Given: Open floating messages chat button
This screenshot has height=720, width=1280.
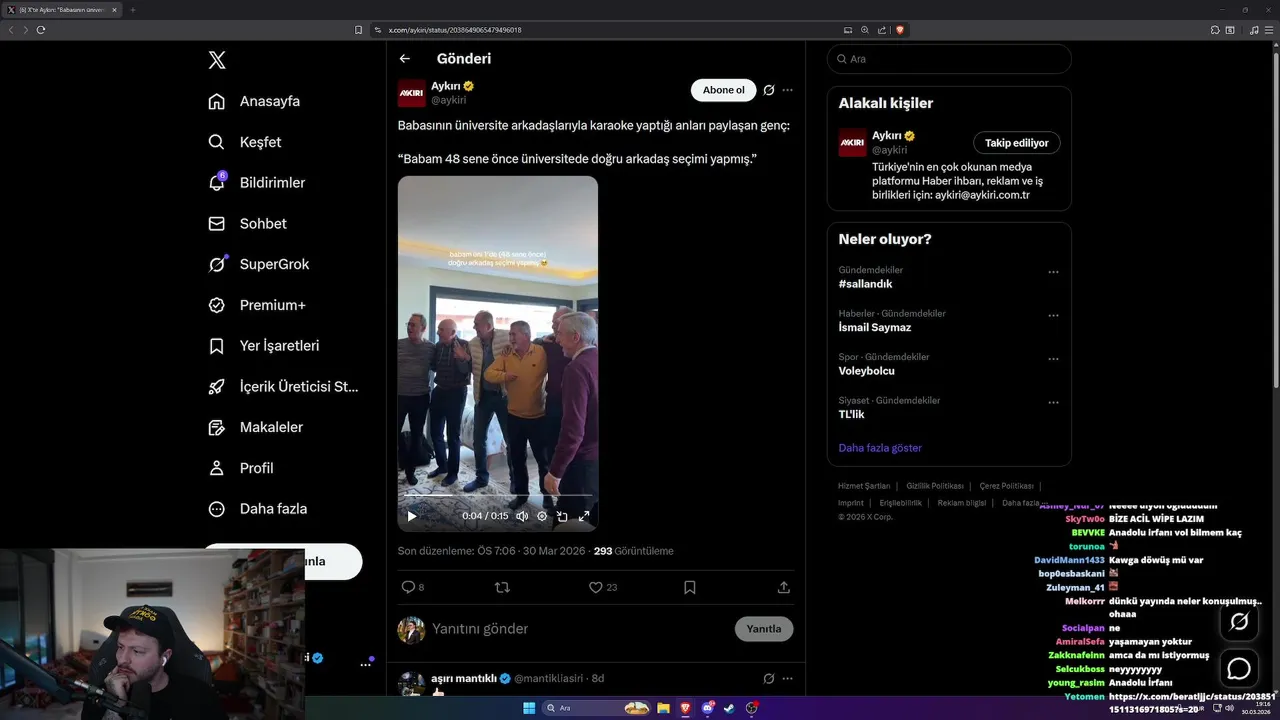Looking at the screenshot, I should coord(1239,668).
